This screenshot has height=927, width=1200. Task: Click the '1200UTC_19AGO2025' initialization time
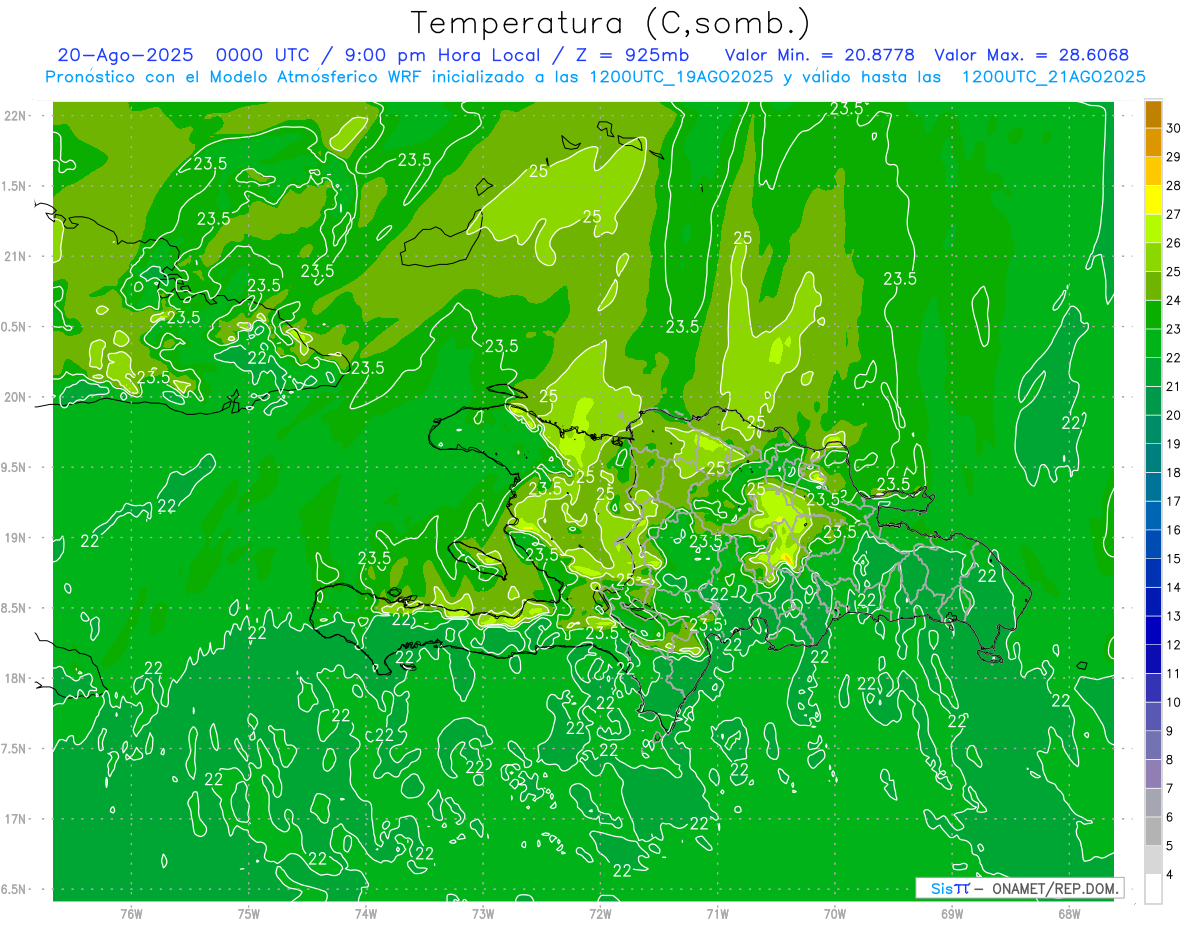[679, 77]
